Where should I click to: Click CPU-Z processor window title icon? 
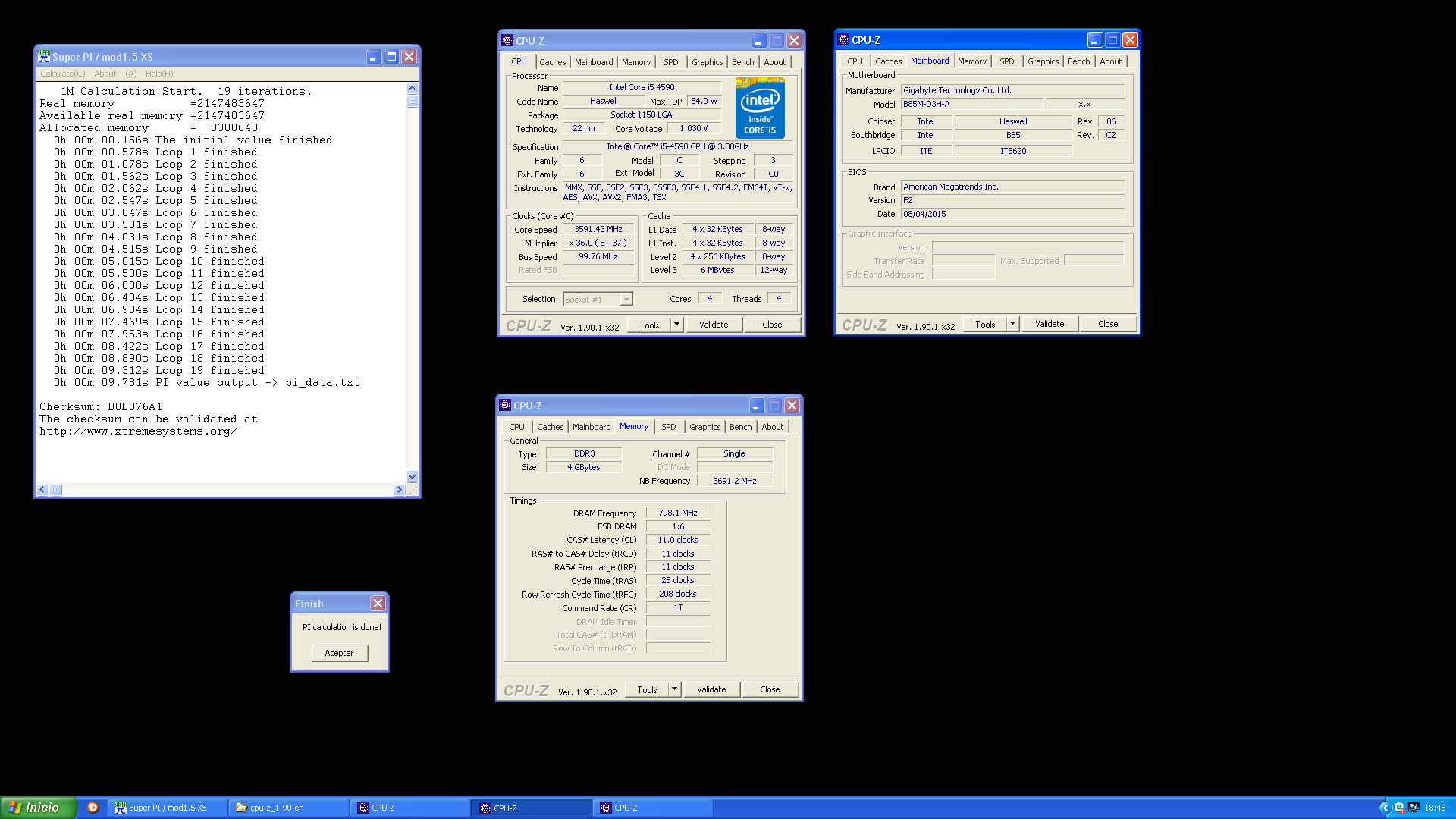(507, 41)
